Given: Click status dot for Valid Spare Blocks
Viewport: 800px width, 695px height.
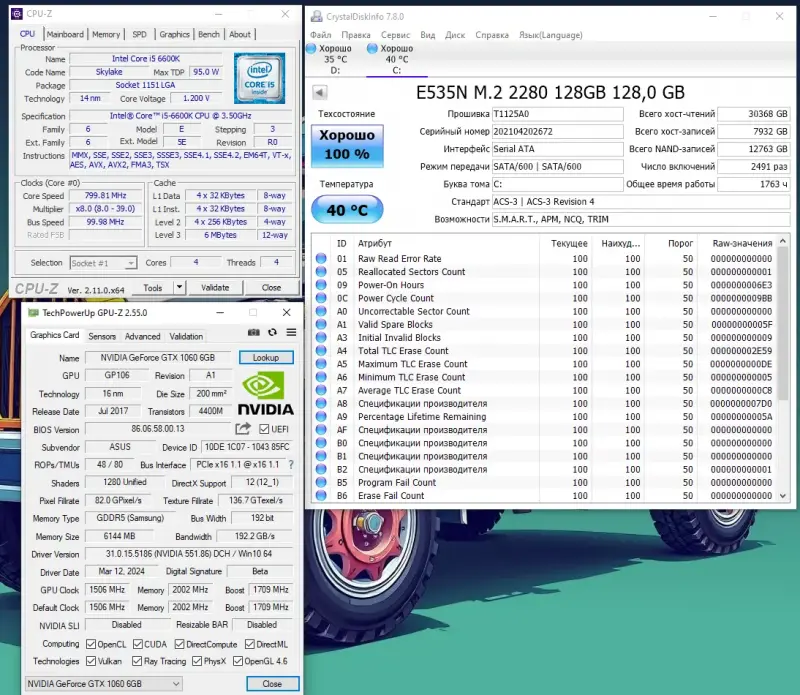Looking at the screenshot, I should point(321,325).
